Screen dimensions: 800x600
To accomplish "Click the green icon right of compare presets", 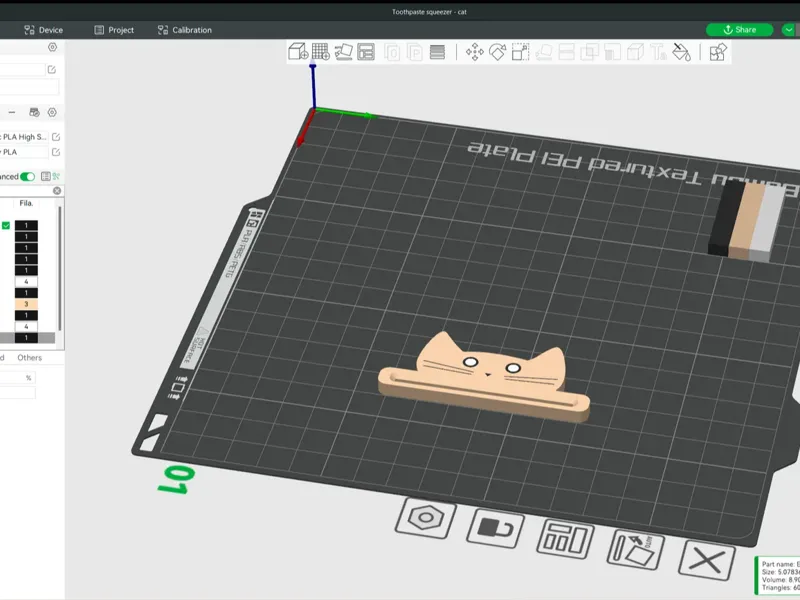I will coord(56,177).
